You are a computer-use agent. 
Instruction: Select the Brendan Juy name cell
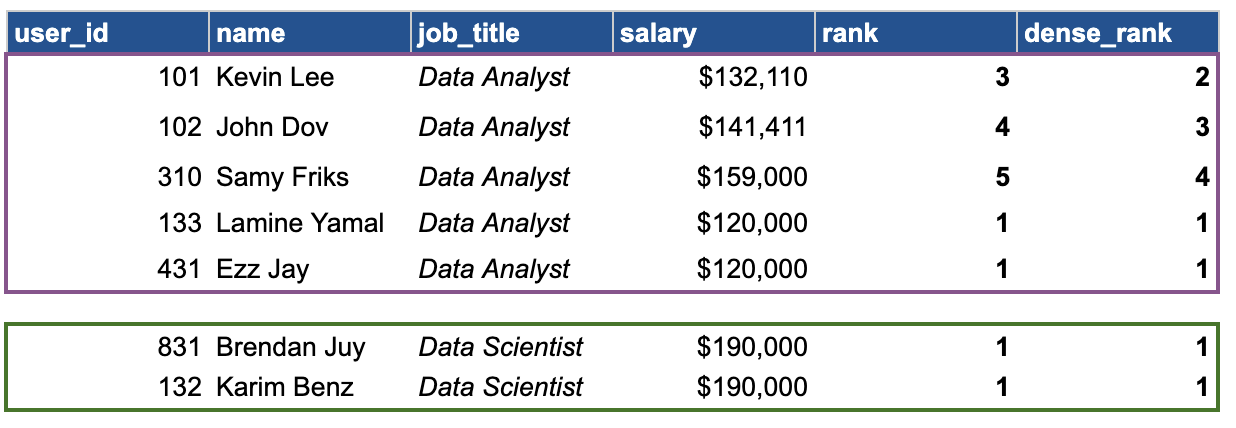pyautogui.click(x=310, y=347)
